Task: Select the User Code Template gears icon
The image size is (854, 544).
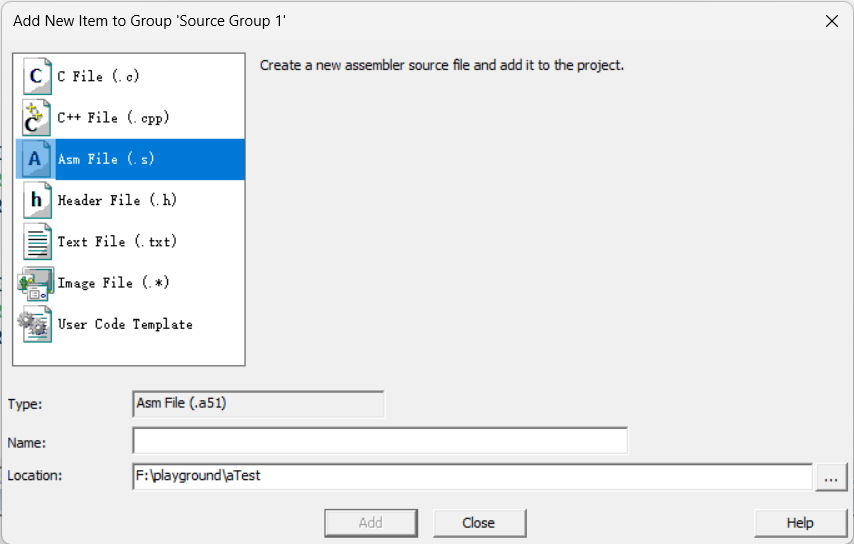Action: (36, 325)
